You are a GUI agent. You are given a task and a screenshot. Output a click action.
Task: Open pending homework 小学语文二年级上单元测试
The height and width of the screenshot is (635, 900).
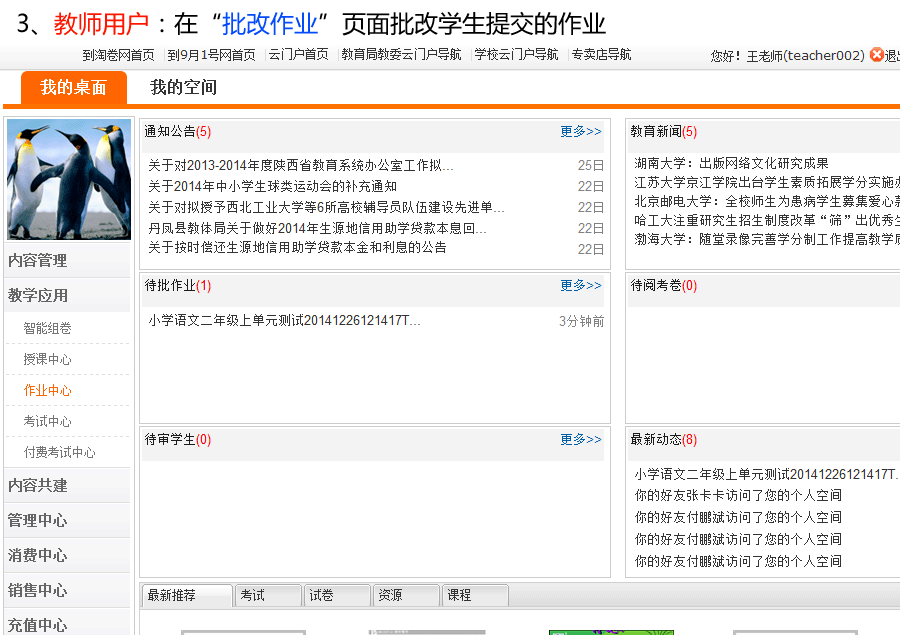(285, 321)
